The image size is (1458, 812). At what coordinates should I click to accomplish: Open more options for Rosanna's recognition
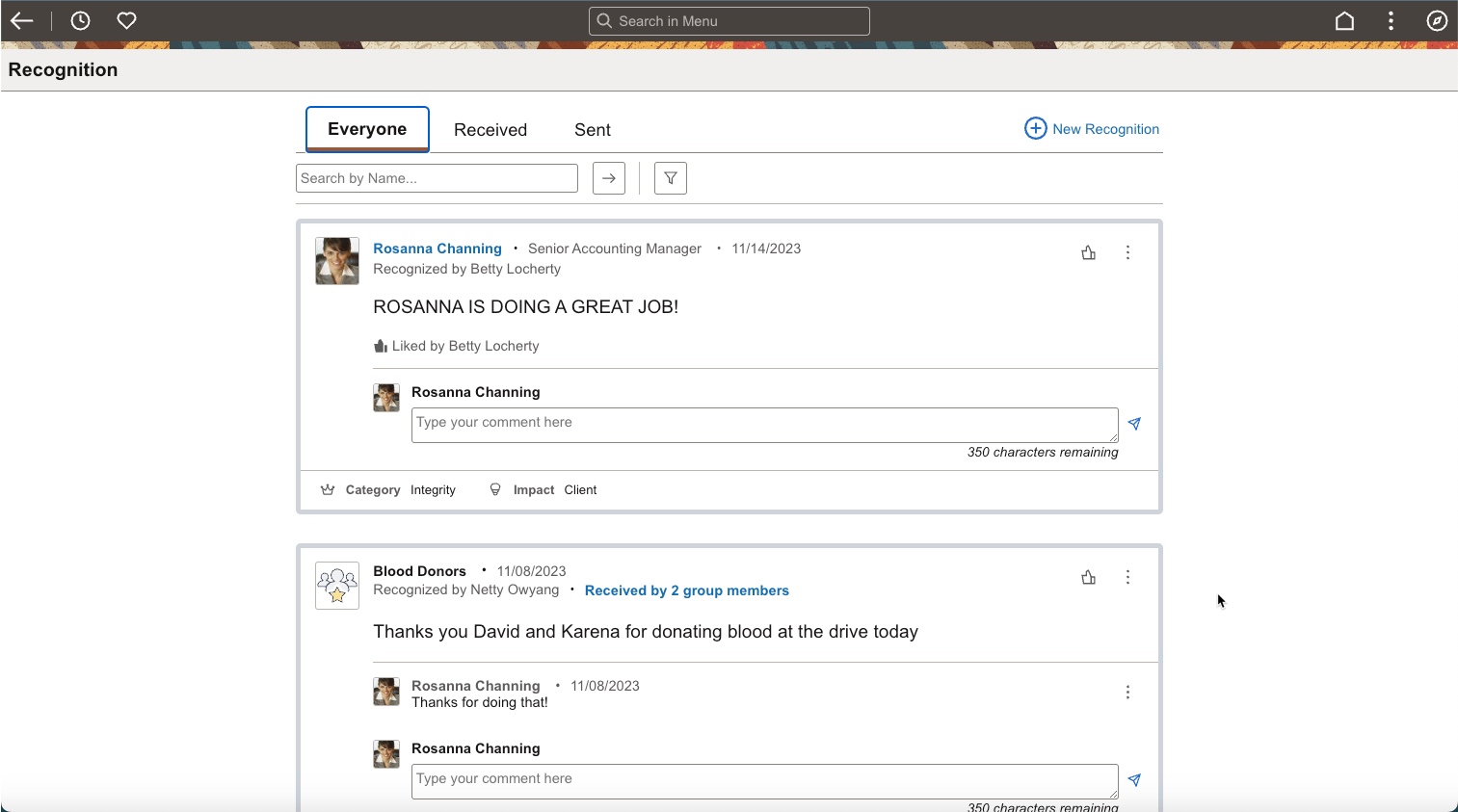(1127, 252)
